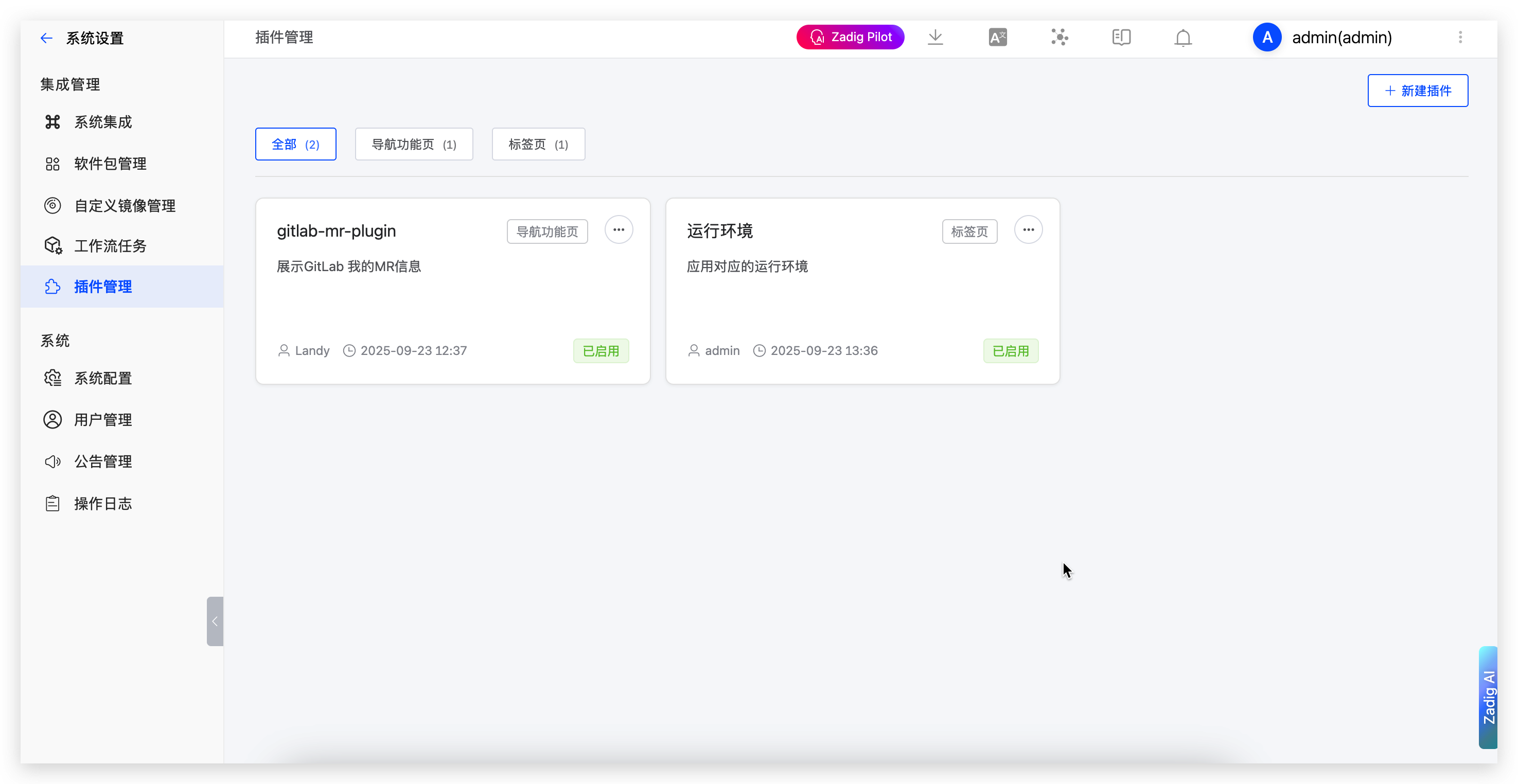The width and height of the screenshot is (1518, 784).
Task: Toggle 已启用 status on gitlab-mr-plugin
Action: coord(601,350)
